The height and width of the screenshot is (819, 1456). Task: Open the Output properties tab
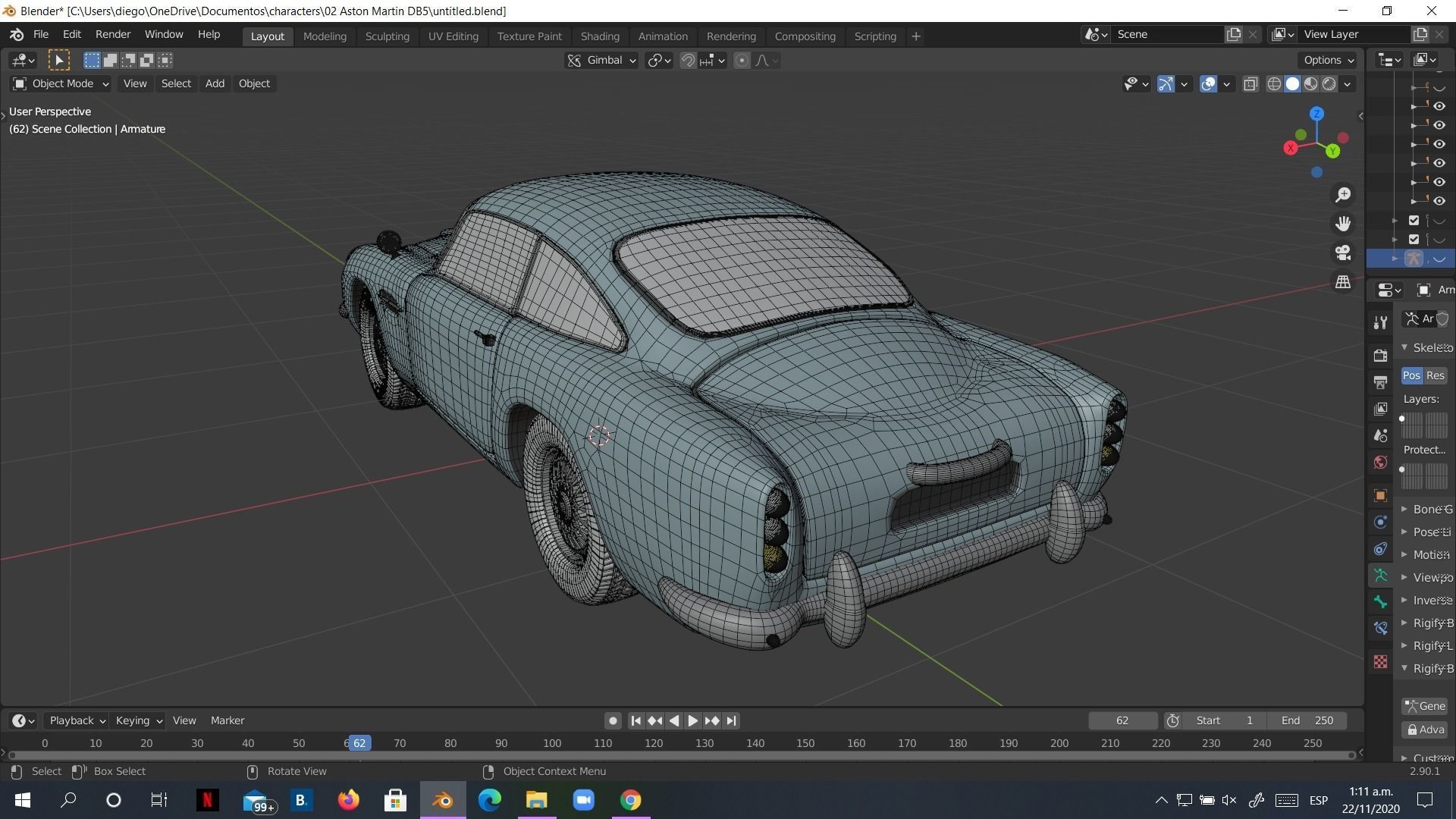[x=1380, y=381]
